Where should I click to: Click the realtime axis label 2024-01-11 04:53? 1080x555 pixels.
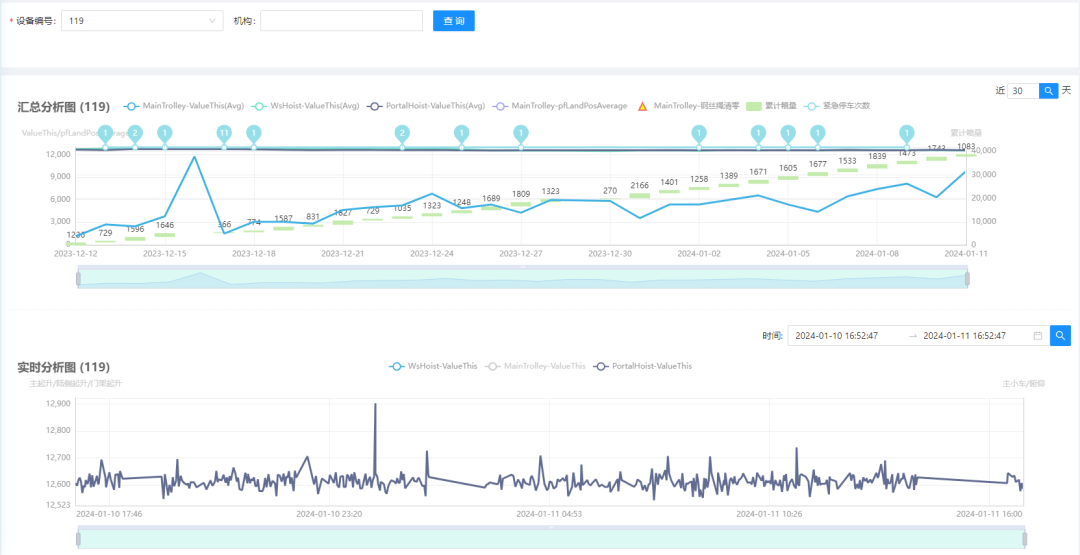click(549, 514)
